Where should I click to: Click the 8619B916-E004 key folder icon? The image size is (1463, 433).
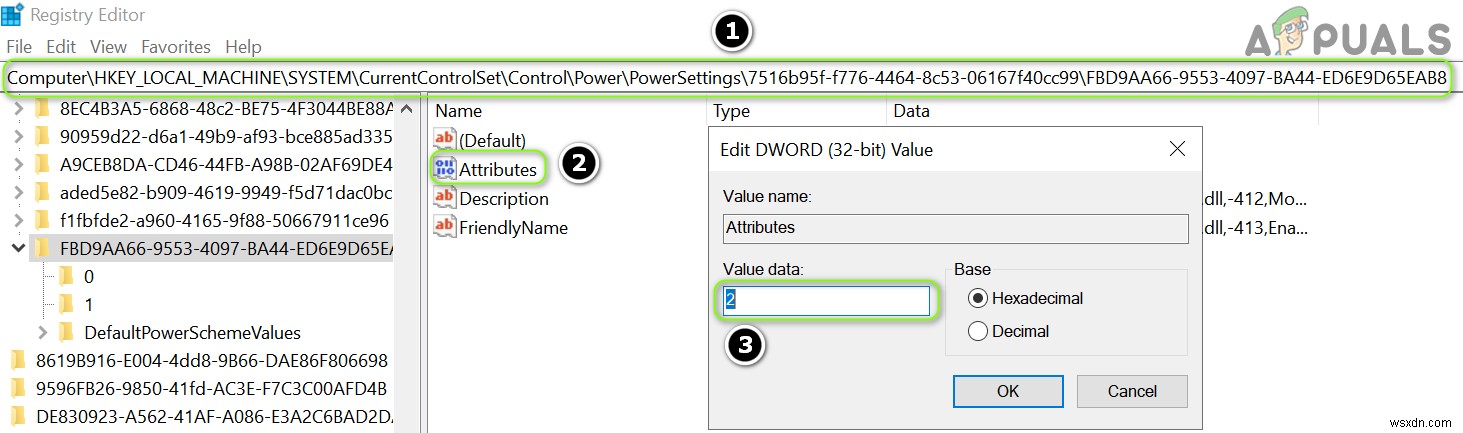(17, 360)
